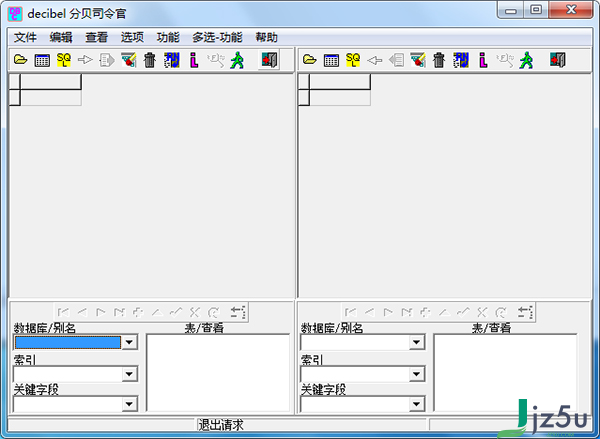Click green running man icon in left toolbar
The height and width of the screenshot is (439, 600).
click(237, 60)
